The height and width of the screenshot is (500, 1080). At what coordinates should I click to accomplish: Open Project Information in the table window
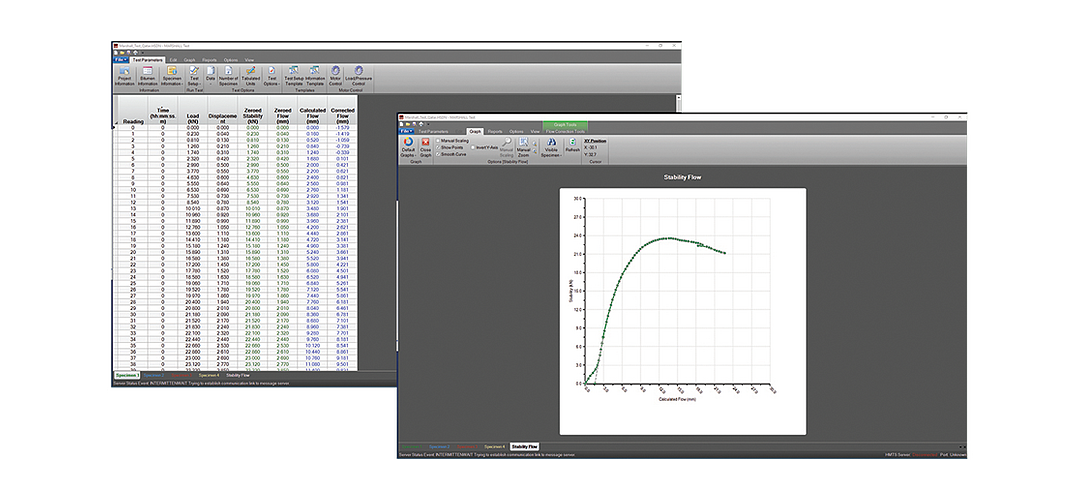tap(125, 75)
